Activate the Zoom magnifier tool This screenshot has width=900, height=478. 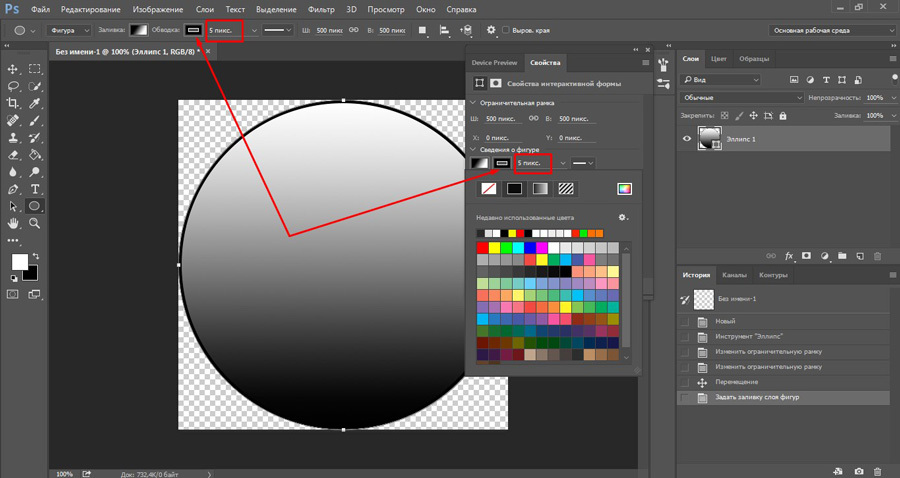coord(35,224)
